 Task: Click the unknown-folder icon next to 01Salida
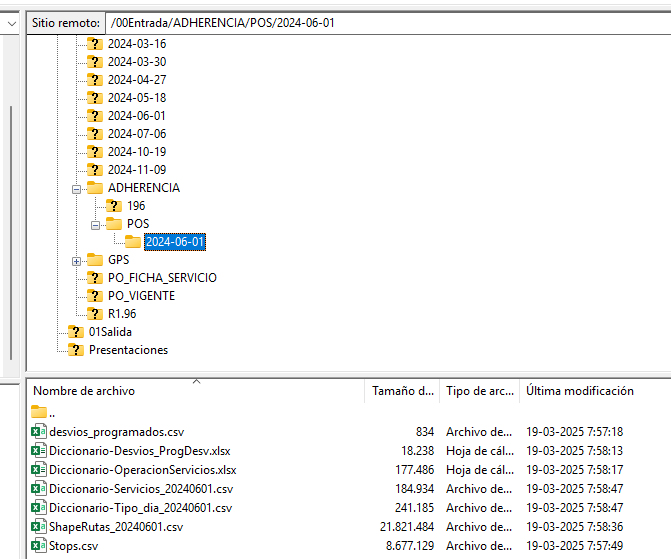(76, 332)
